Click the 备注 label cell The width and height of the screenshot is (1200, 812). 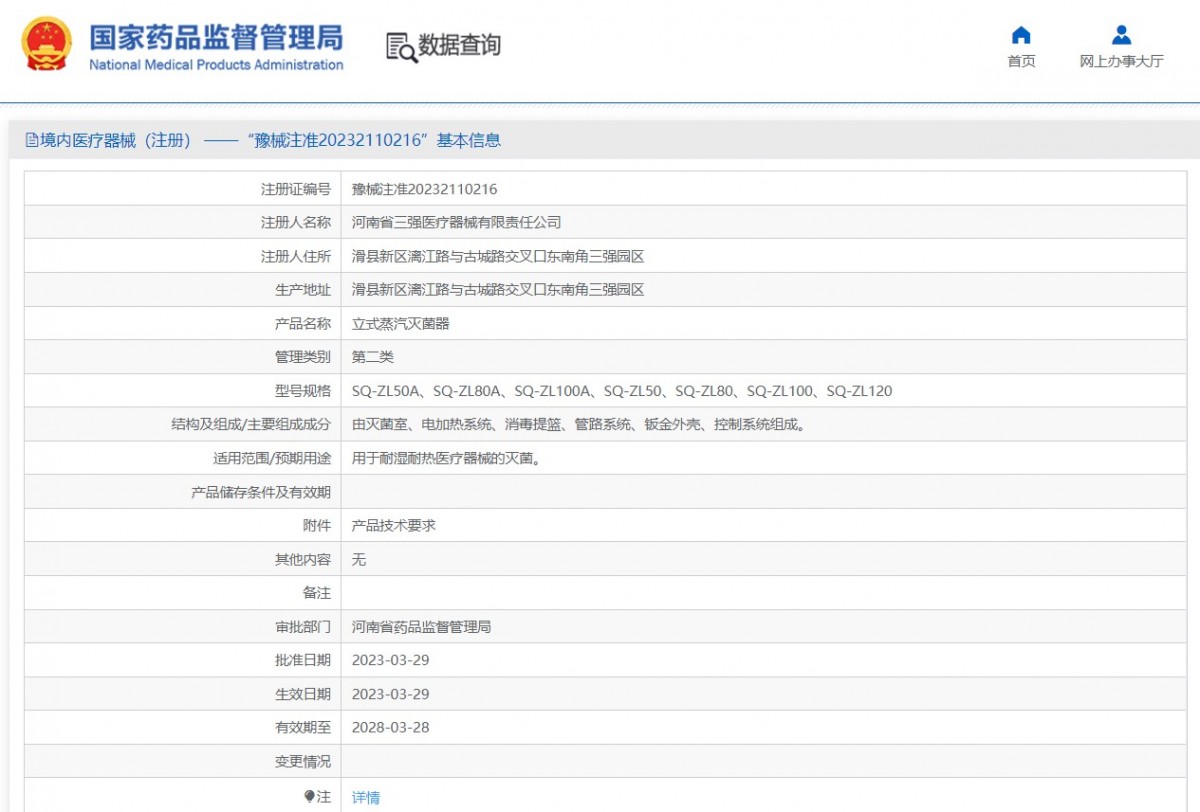tap(183, 593)
